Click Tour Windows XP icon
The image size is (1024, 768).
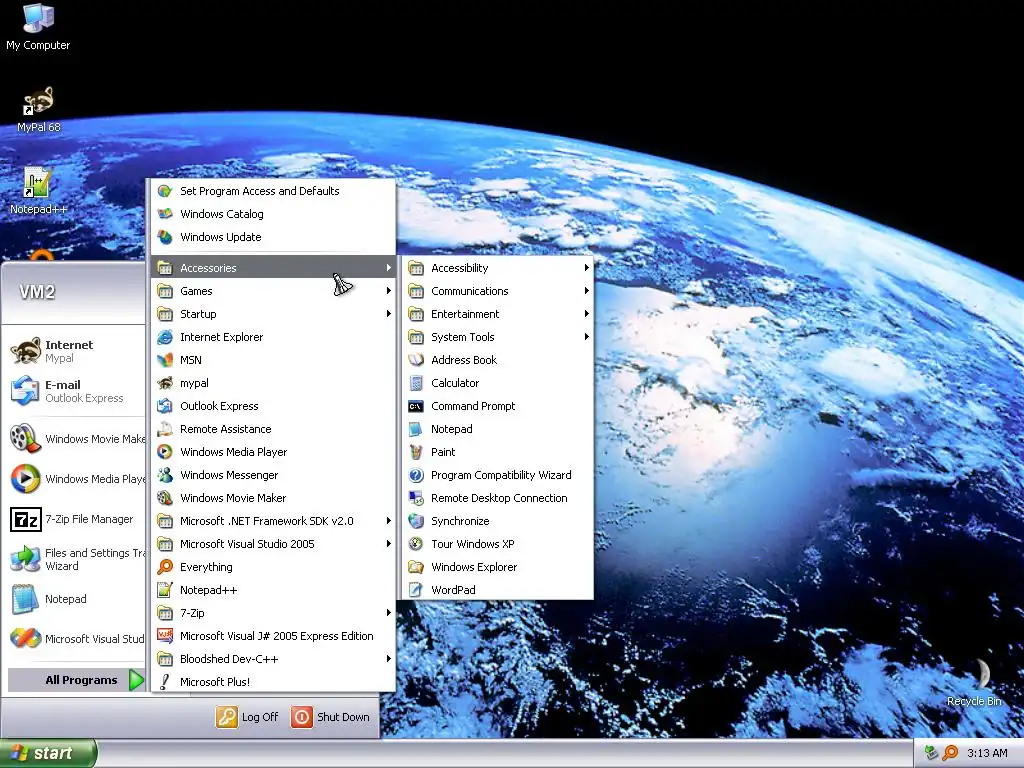point(416,544)
